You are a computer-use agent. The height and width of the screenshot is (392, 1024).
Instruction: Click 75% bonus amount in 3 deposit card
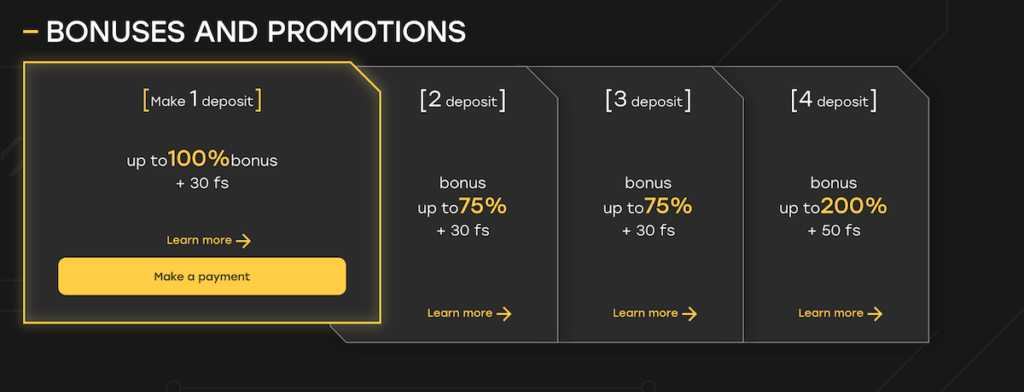[x=668, y=207]
